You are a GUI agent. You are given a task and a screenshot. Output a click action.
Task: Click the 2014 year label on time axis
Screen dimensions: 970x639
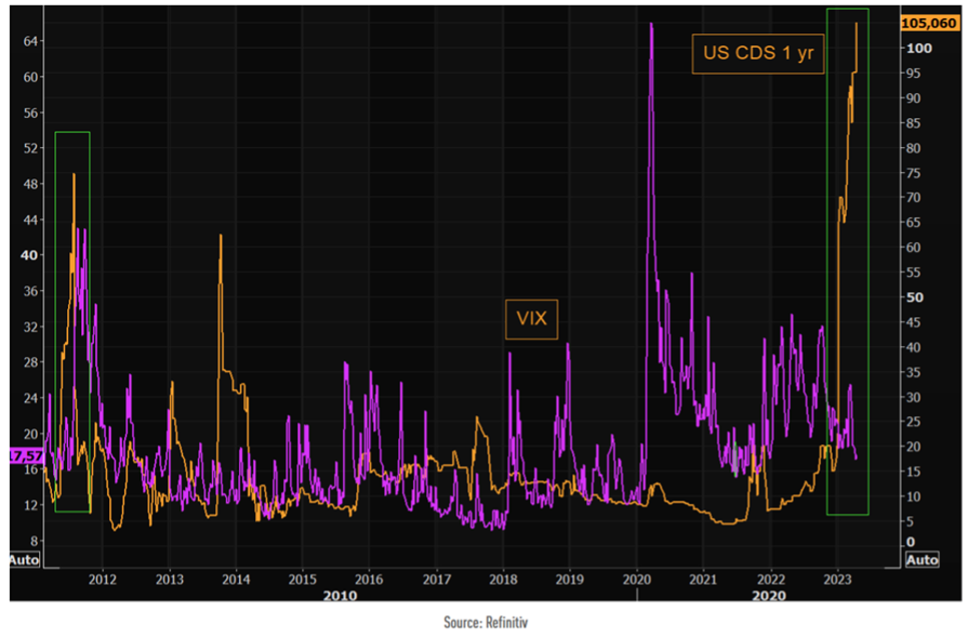coord(236,578)
